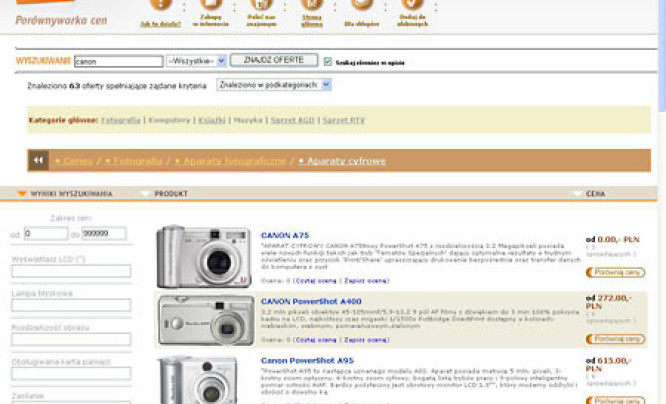Open the 'Sprzęt AGD' main category

293,120
